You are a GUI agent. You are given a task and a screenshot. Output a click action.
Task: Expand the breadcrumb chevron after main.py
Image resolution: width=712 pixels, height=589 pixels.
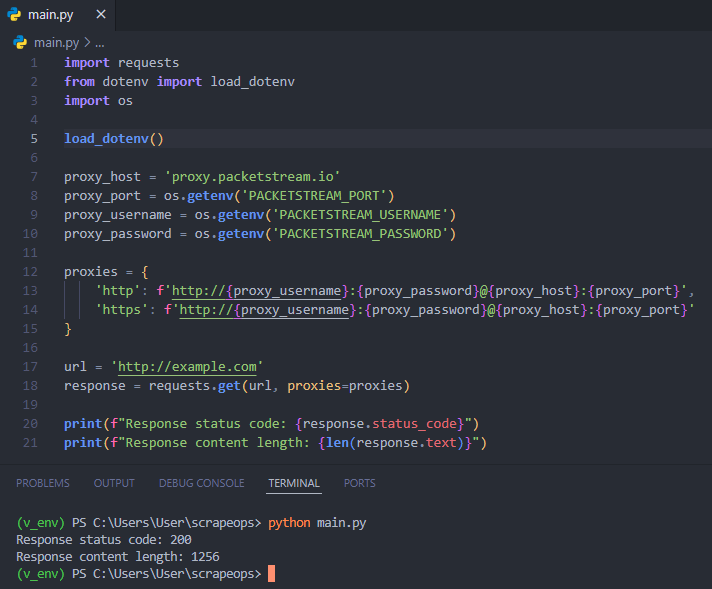[x=86, y=42]
